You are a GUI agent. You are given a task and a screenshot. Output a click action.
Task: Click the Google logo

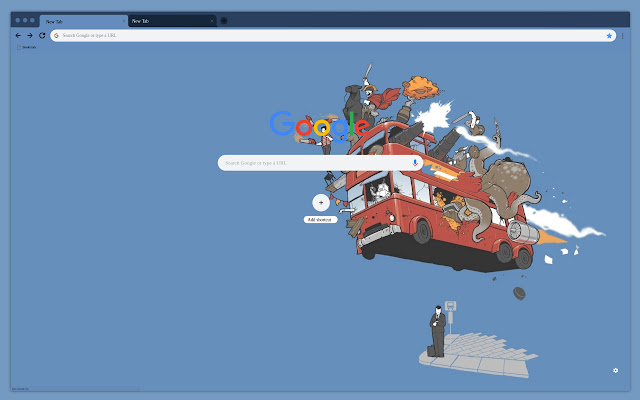(x=320, y=125)
